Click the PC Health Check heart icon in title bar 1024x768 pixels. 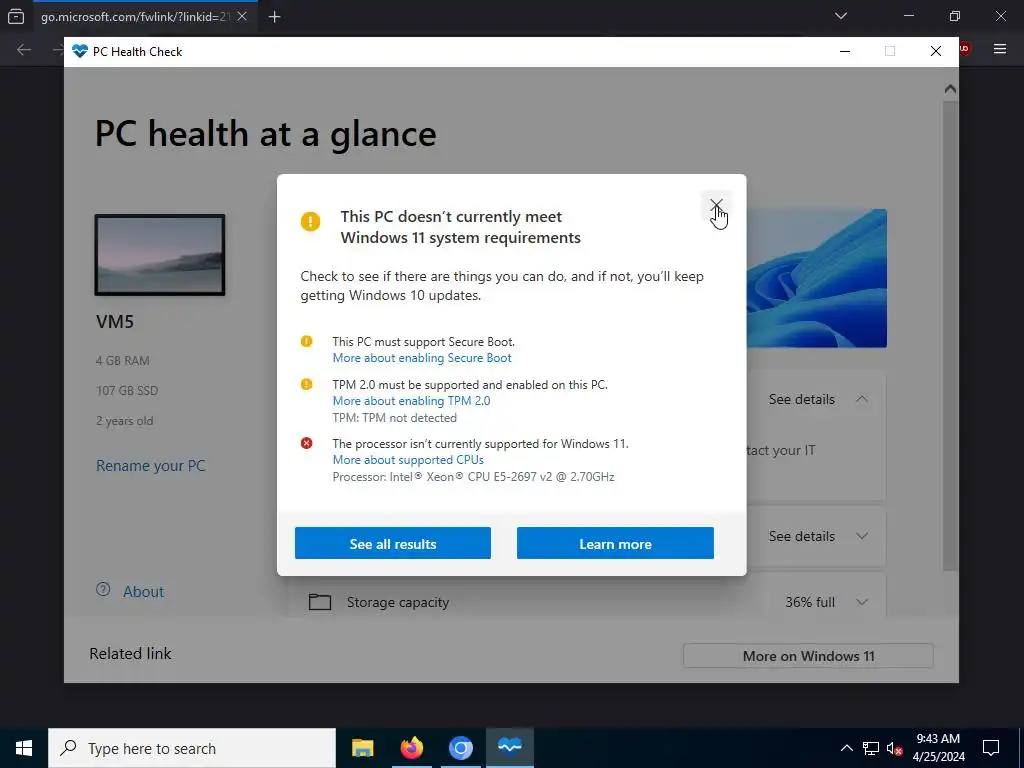tap(80, 52)
